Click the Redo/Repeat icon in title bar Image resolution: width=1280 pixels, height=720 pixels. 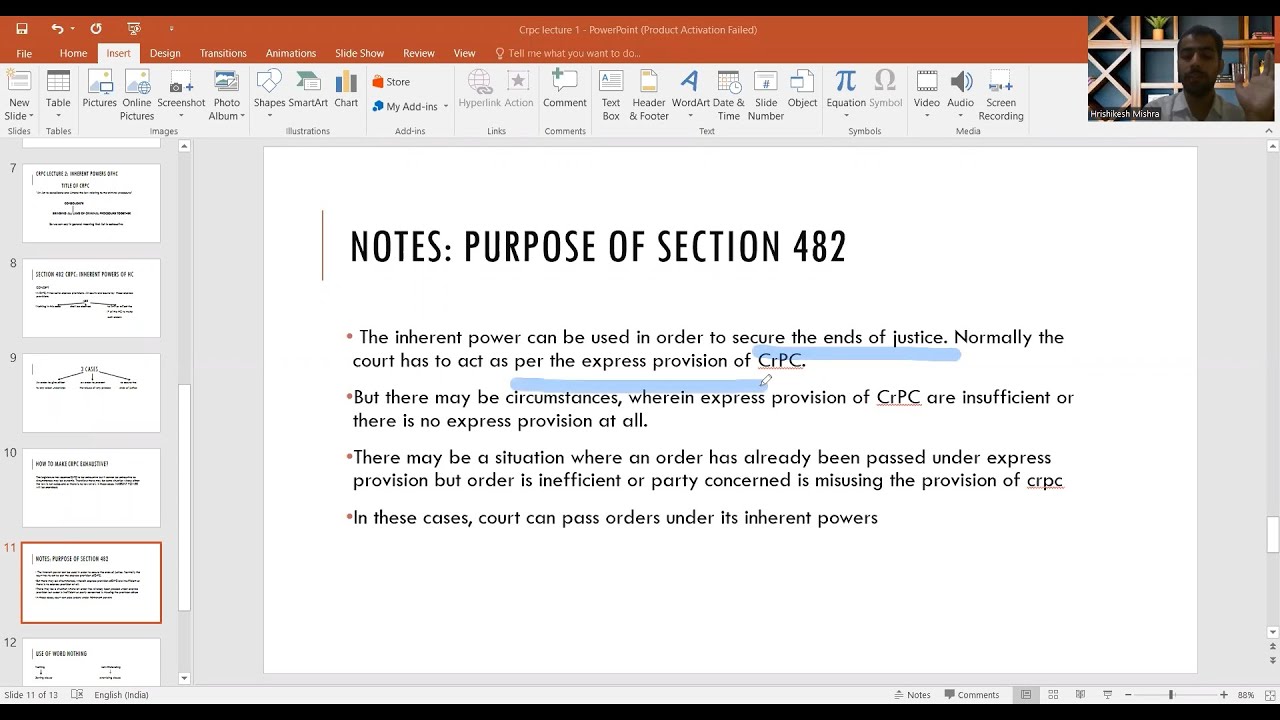tap(96, 29)
